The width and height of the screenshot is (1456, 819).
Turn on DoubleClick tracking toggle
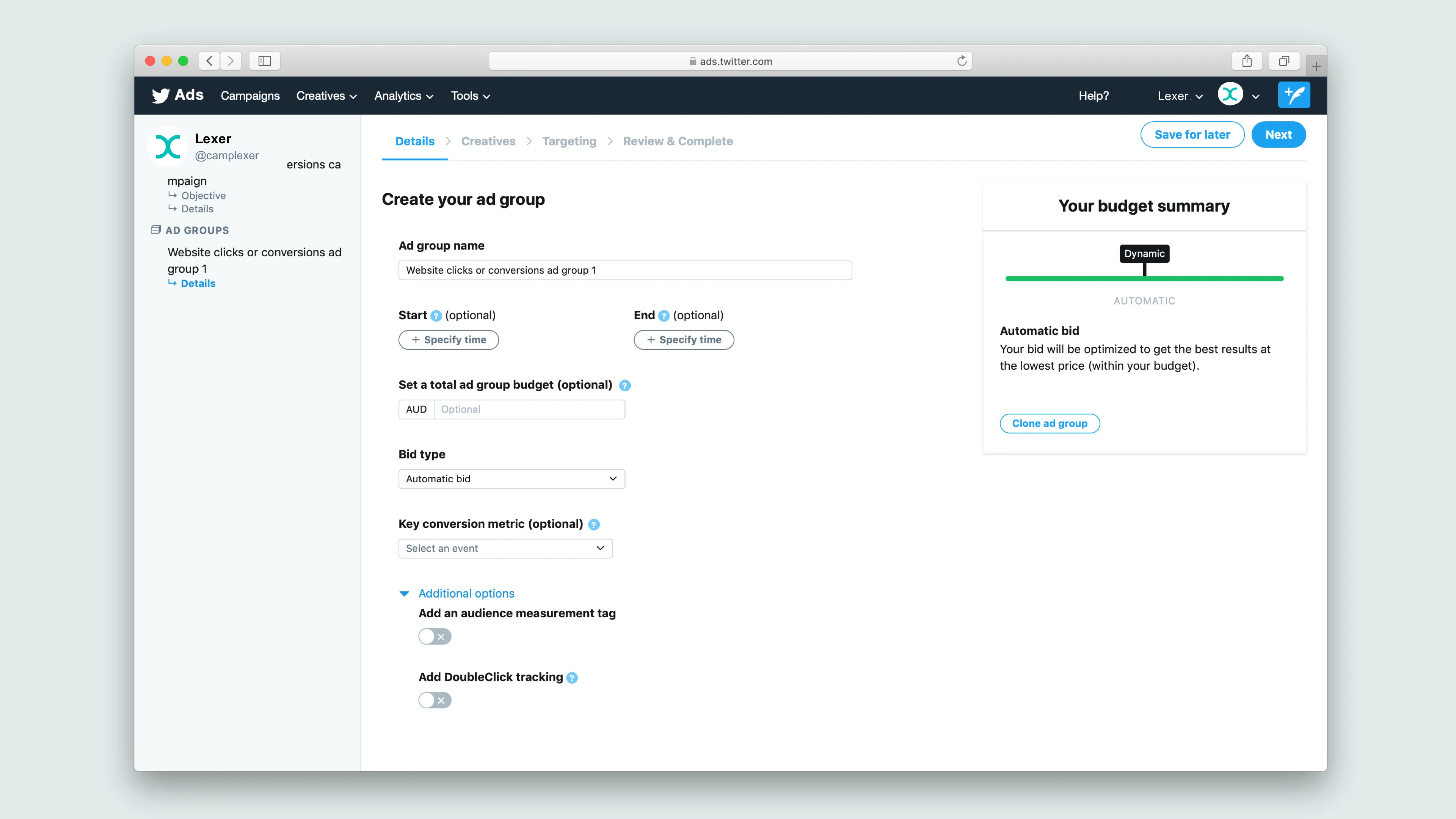435,700
